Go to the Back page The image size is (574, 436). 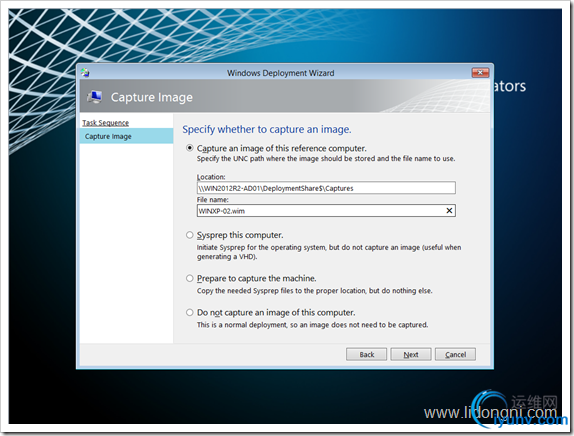pos(366,354)
